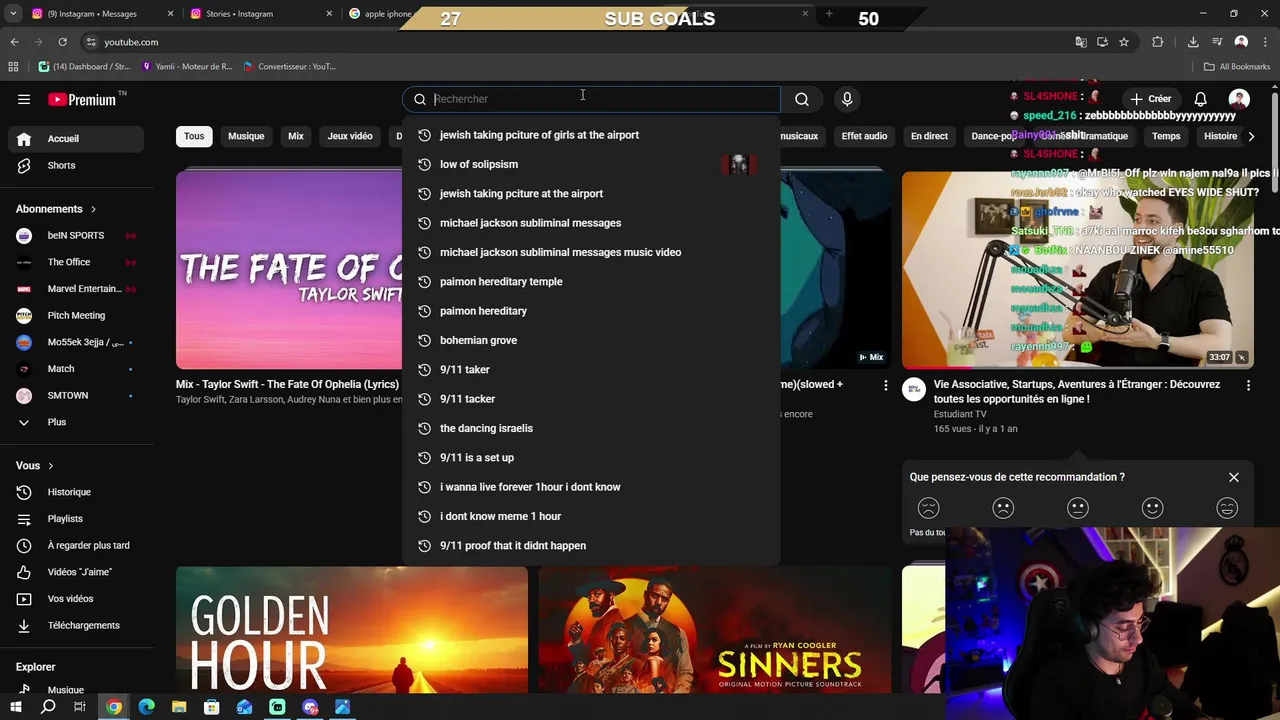Click the search magnifier button
The width and height of the screenshot is (1280, 720).
click(802, 99)
